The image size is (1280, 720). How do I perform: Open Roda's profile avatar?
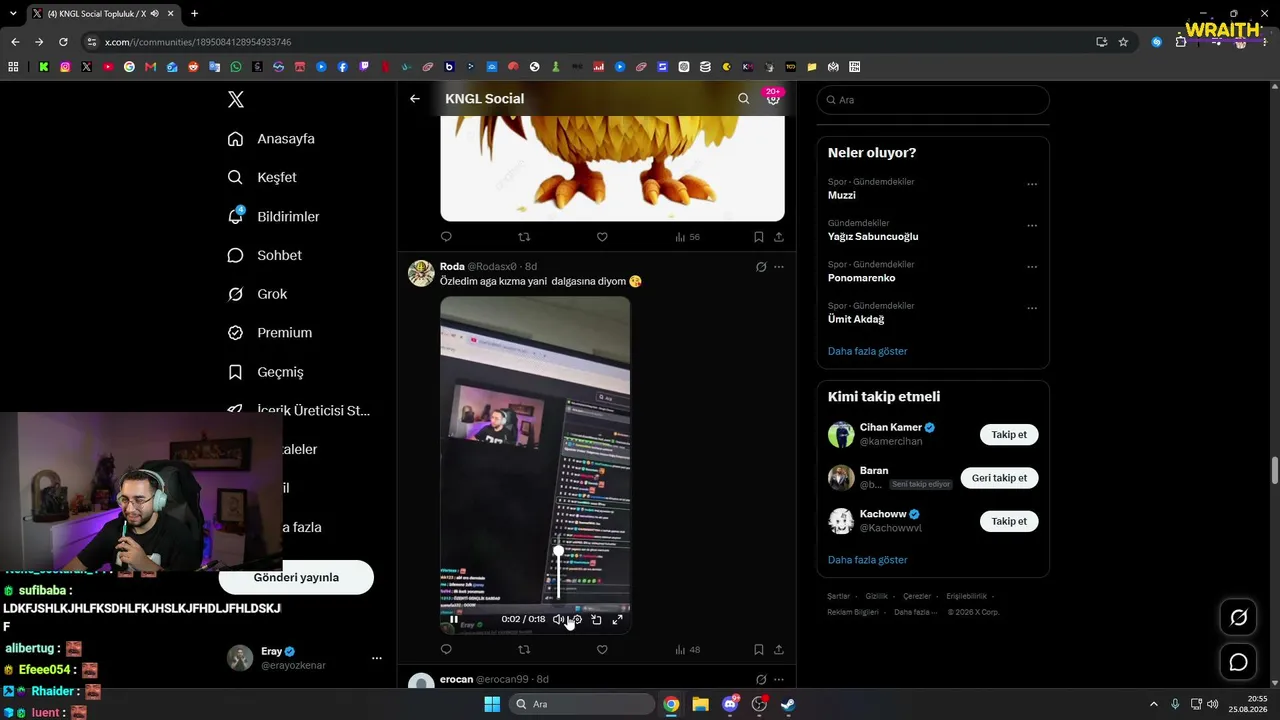(x=421, y=273)
